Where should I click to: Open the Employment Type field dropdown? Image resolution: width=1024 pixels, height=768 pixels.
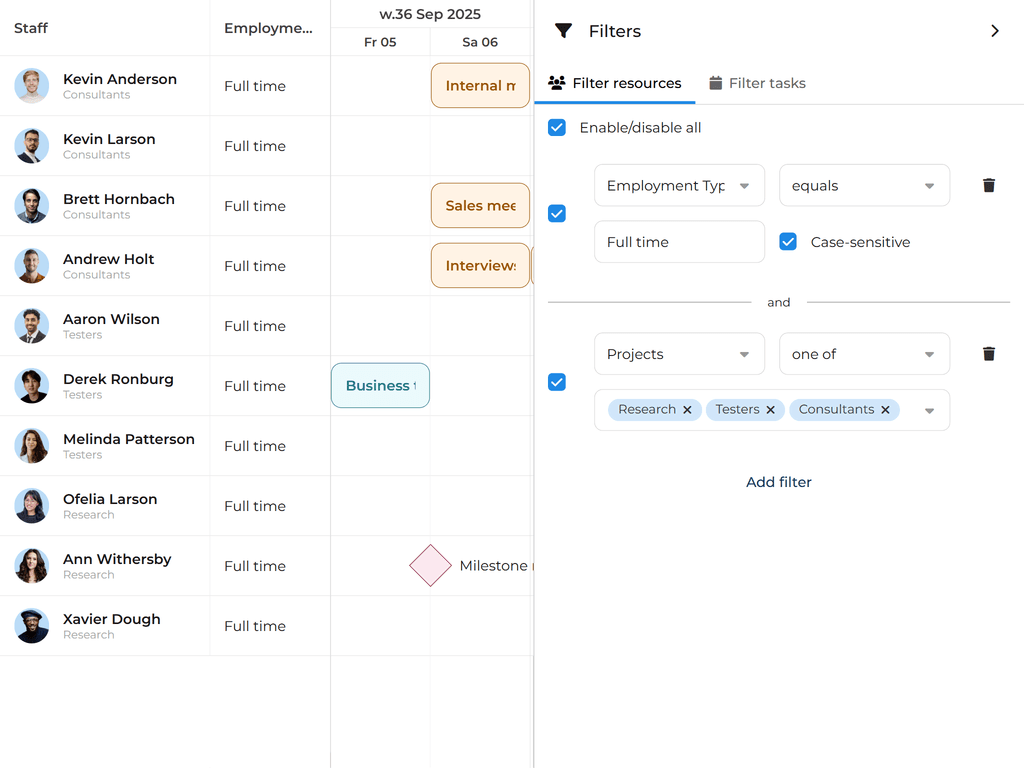coord(679,186)
